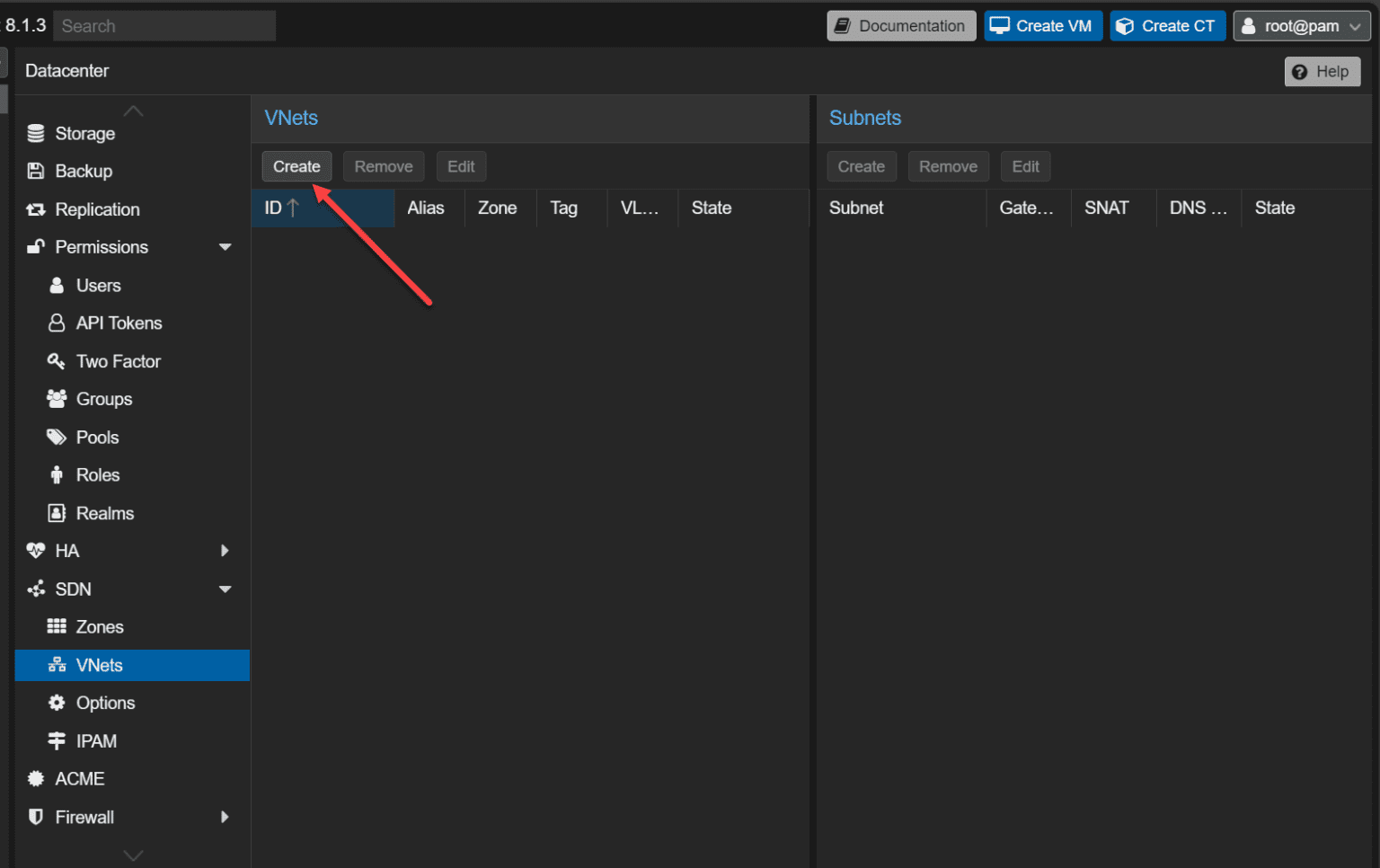Click the HA heart icon
The height and width of the screenshot is (868, 1380).
point(35,550)
